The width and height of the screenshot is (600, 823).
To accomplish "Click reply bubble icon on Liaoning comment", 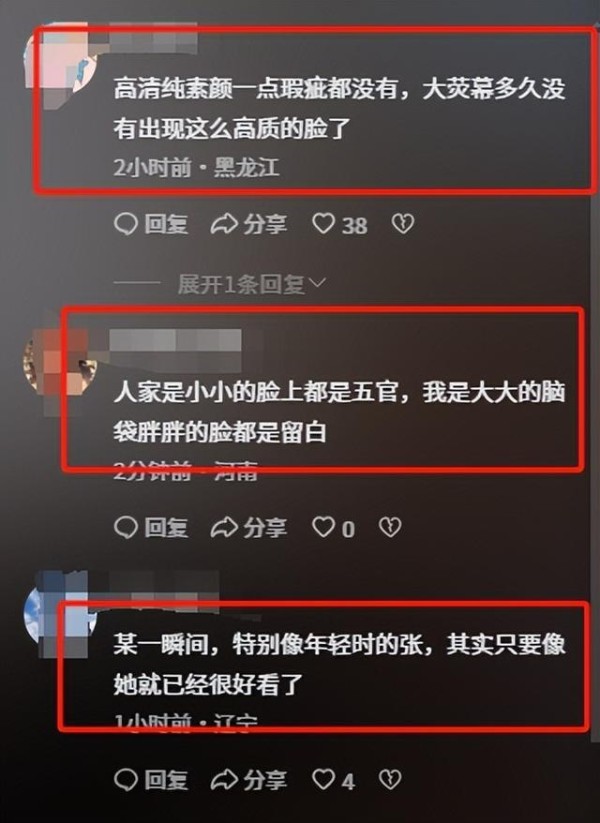I will pyautogui.click(x=125, y=780).
